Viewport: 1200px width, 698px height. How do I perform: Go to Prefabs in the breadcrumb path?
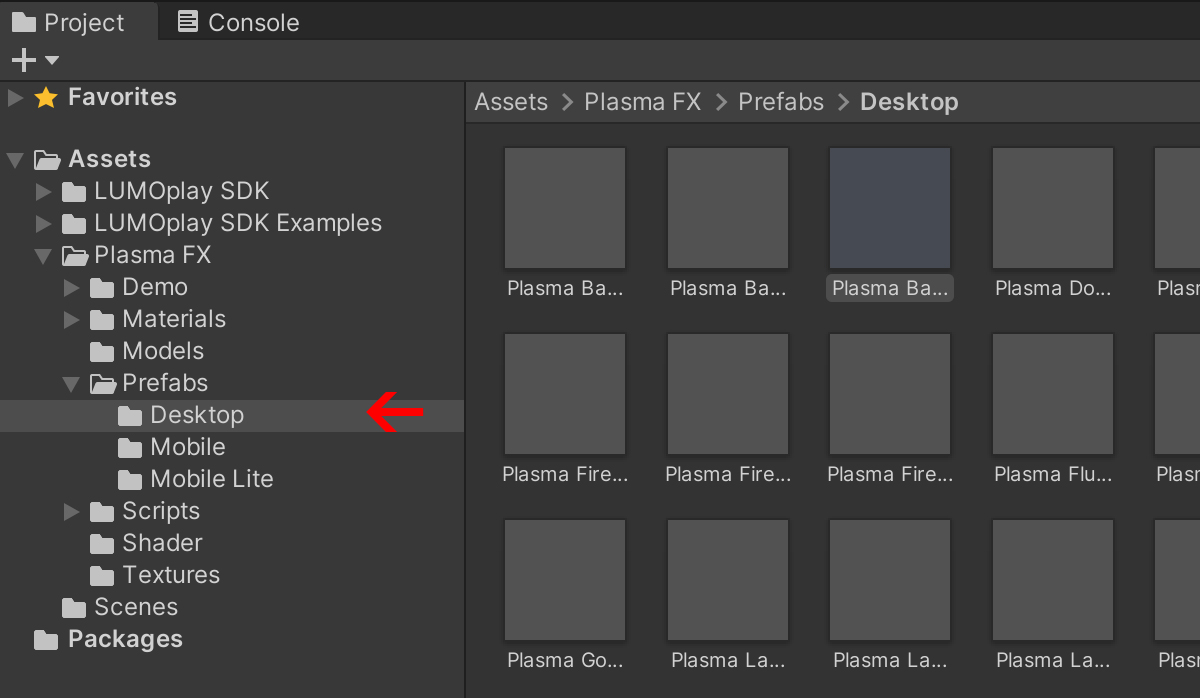pyautogui.click(x=781, y=102)
